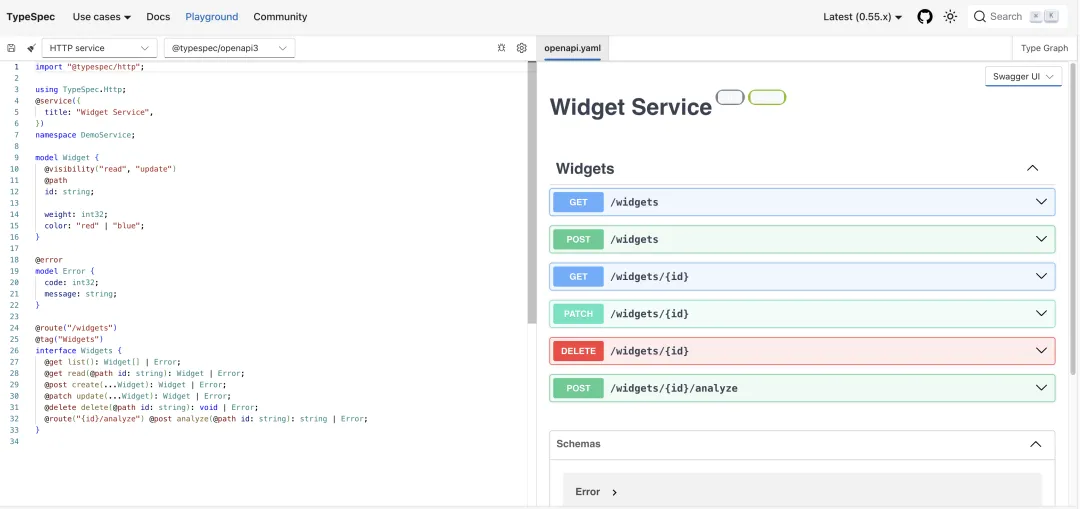The height and width of the screenshot is (509, 1080).
Task: Toggle the light/dark theme sun icon
Action: click(951, 17)
